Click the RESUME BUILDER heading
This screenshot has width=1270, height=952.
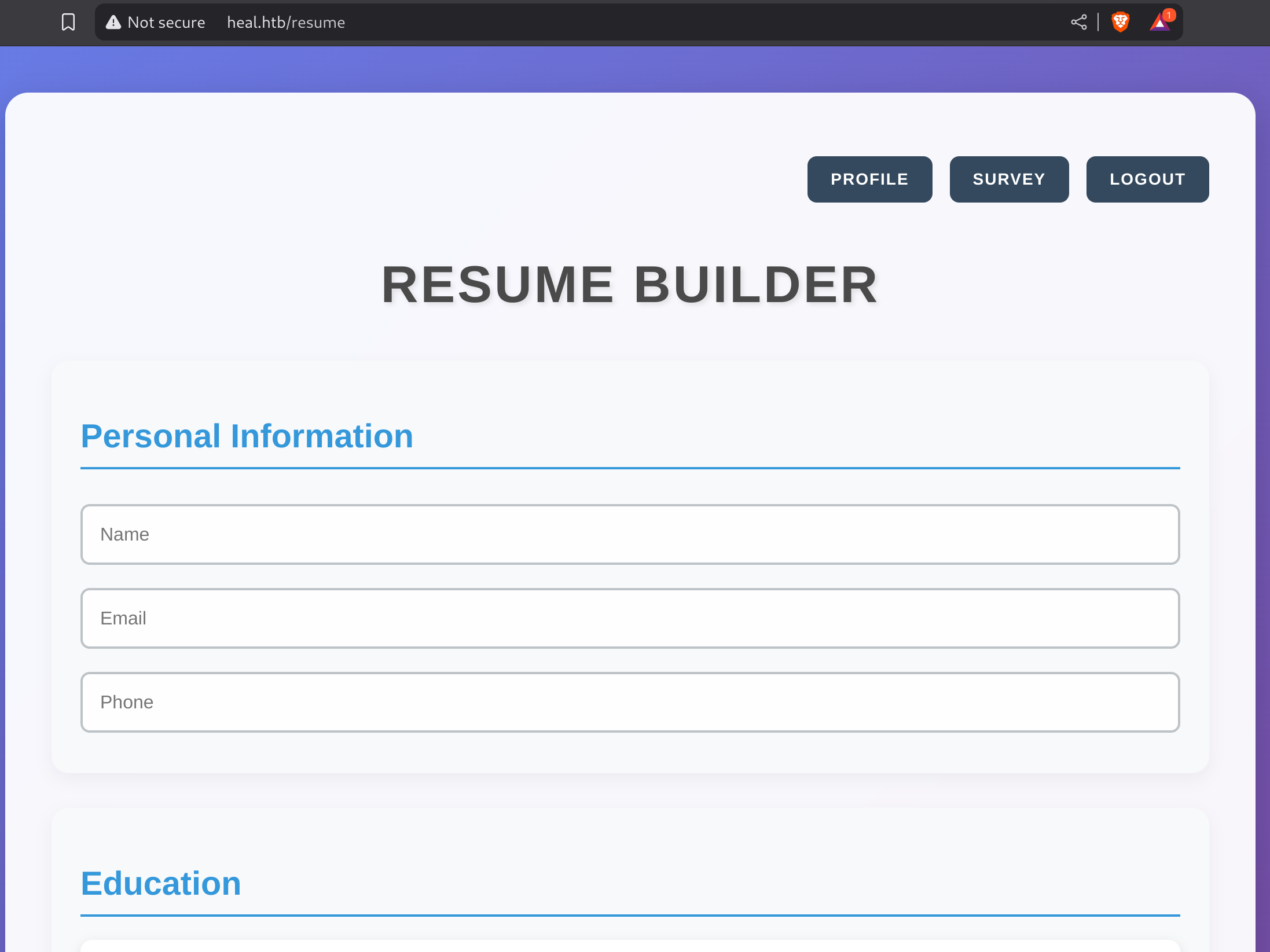coord(630,284)
